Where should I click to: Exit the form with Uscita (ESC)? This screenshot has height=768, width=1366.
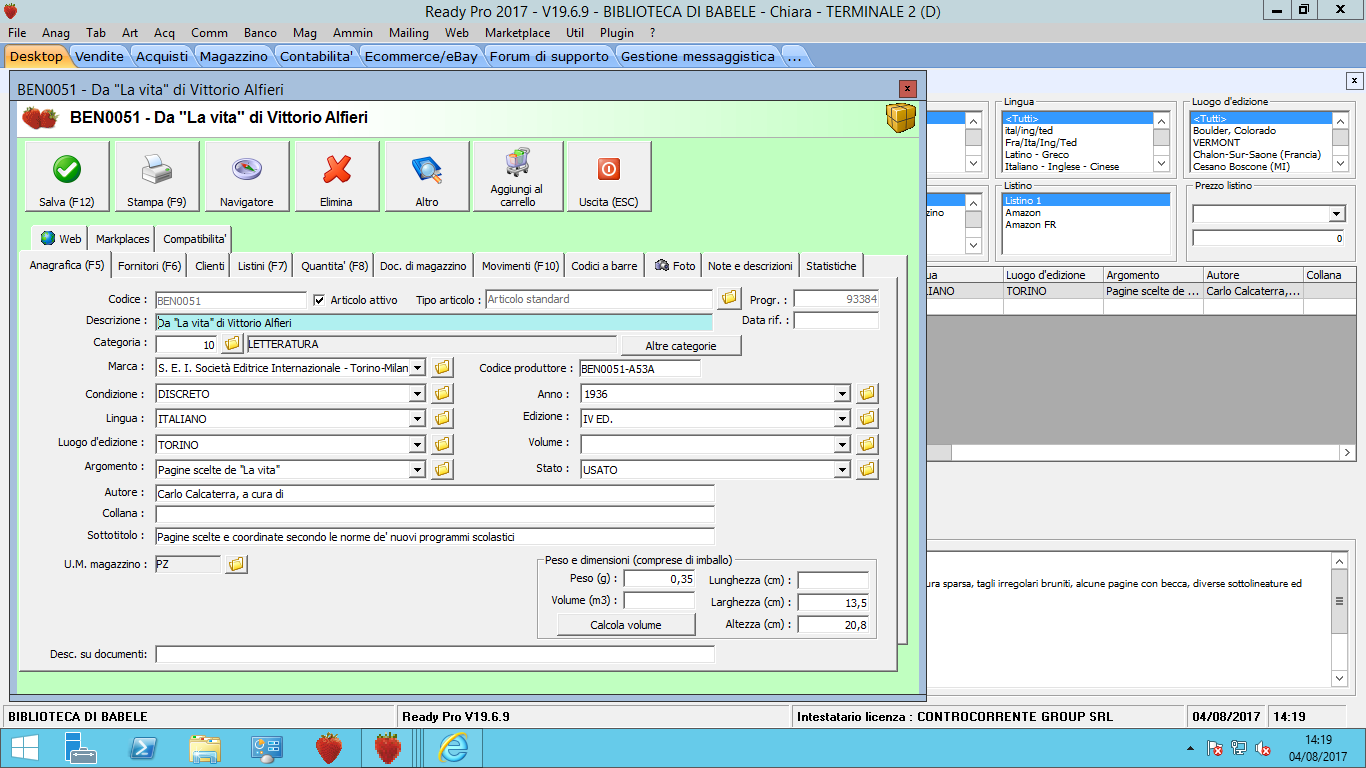click(609, 177)
